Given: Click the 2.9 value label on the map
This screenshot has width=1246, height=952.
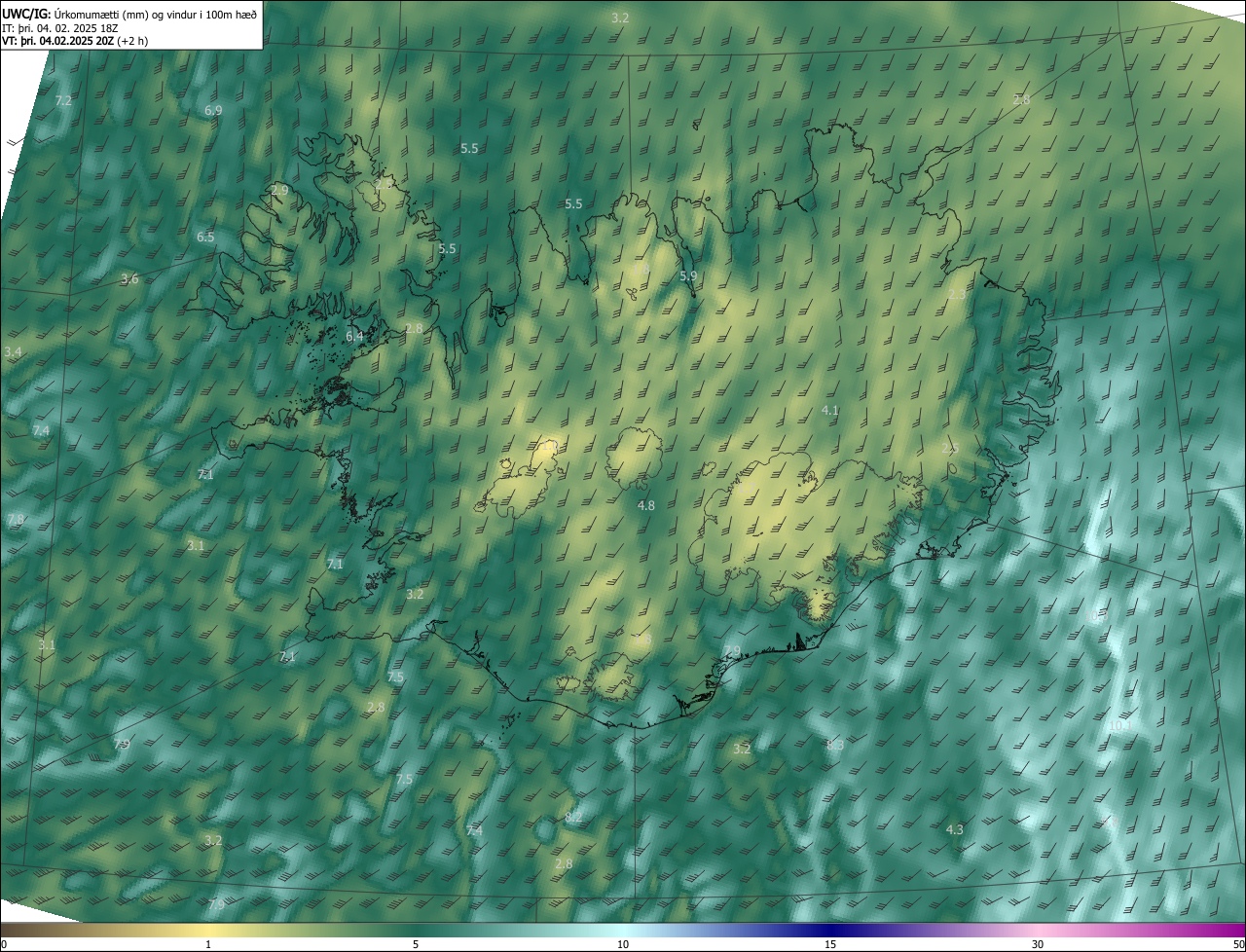Looking at the screenshot, I should point(279,190).
